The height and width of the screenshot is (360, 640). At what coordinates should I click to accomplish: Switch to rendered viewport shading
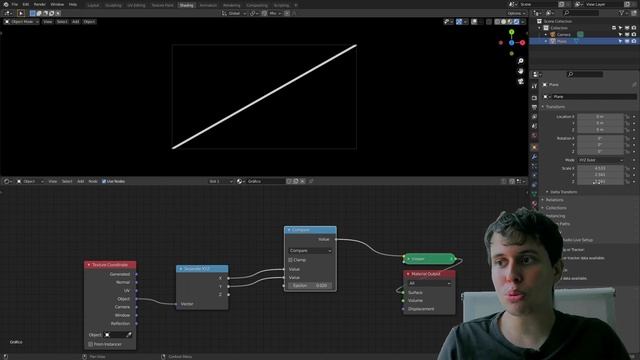516,22
